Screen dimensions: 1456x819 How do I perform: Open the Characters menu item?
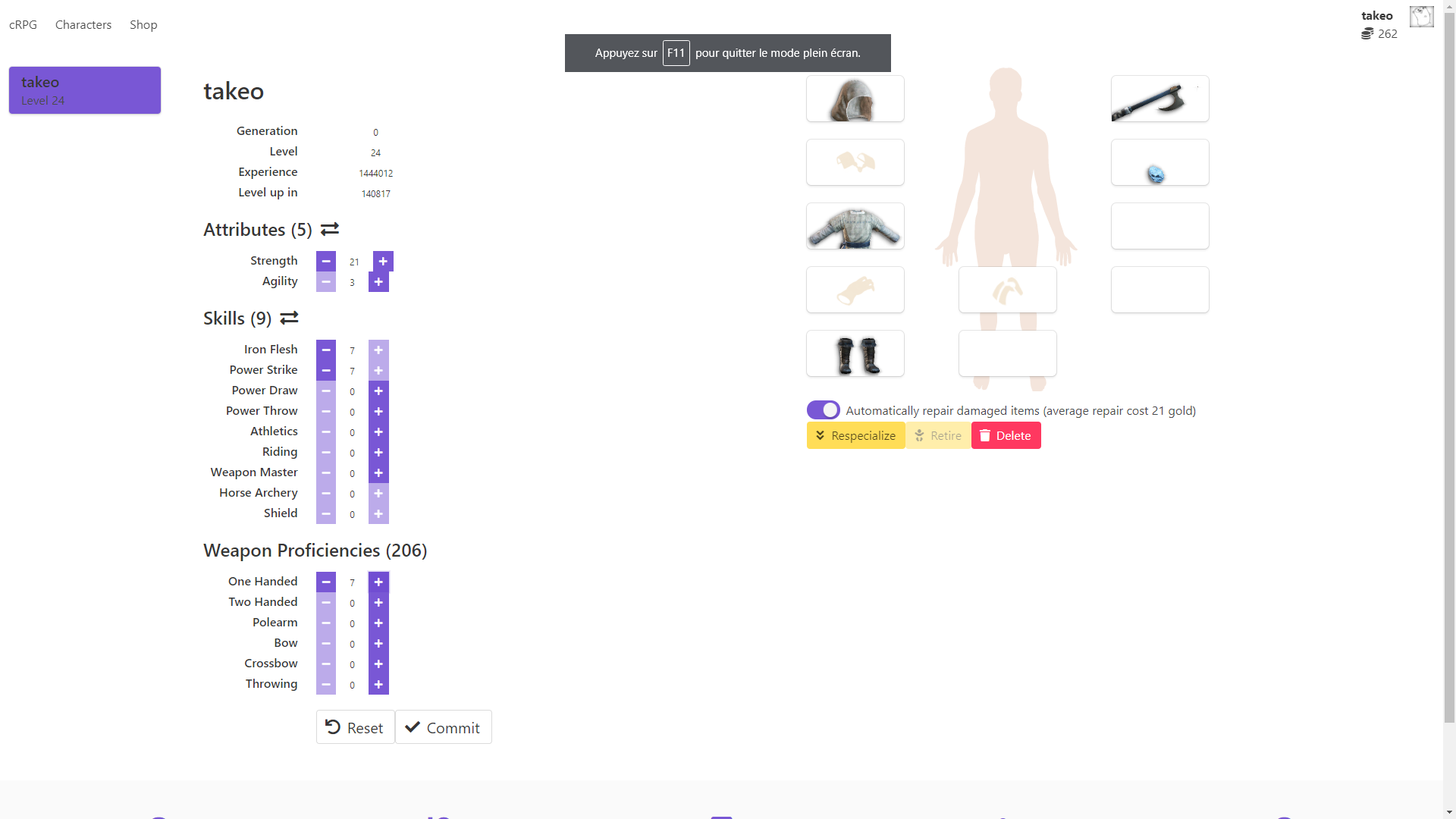point(83,25)
